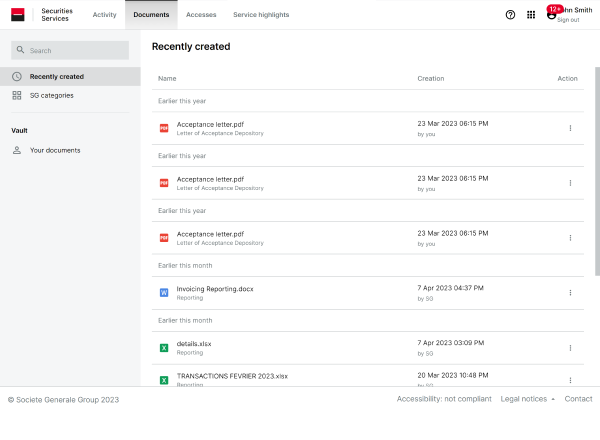
Task: Switch to the Activity tab
Action: (104, 15)
